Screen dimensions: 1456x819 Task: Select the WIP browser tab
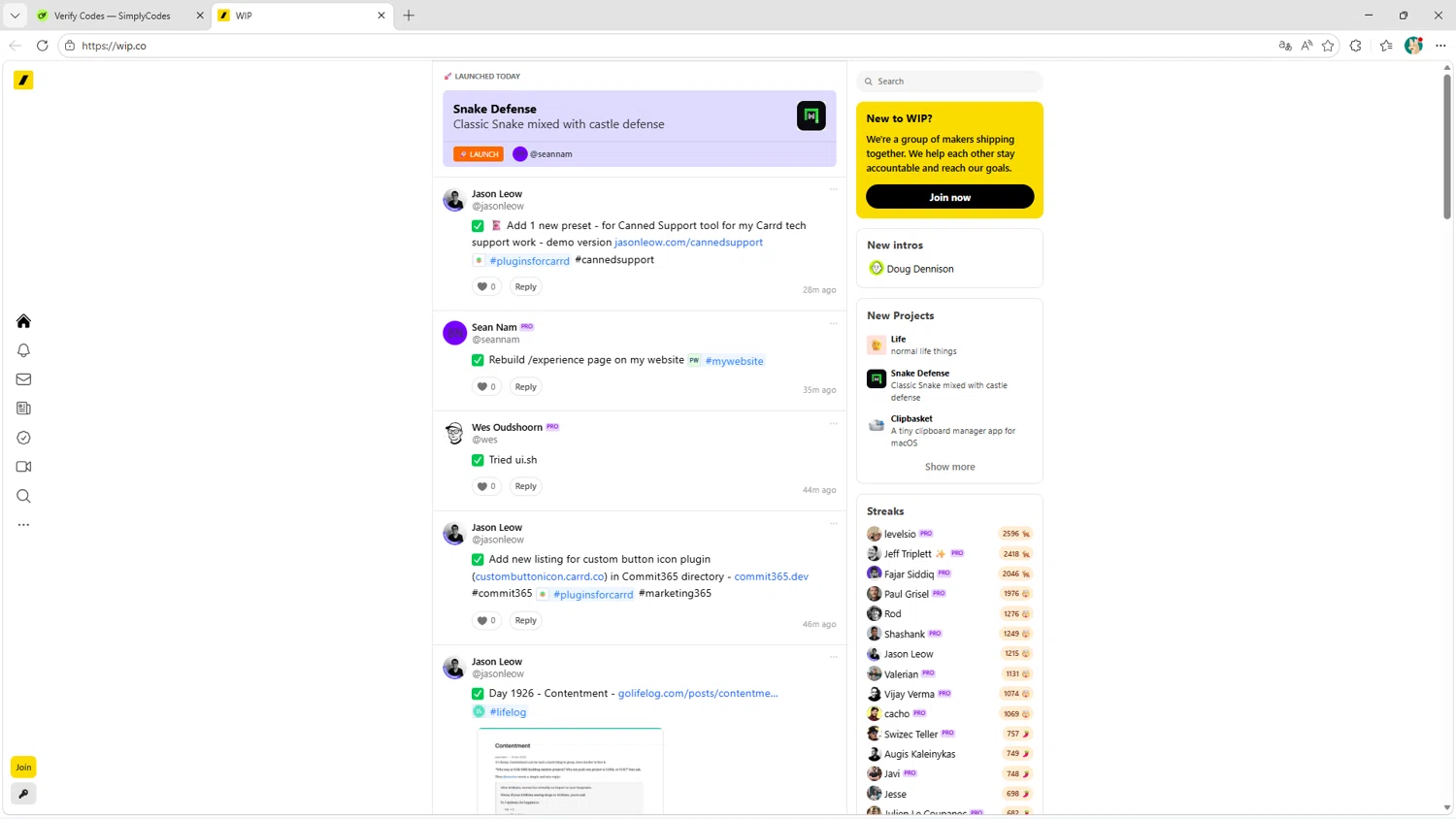point(302,16)
